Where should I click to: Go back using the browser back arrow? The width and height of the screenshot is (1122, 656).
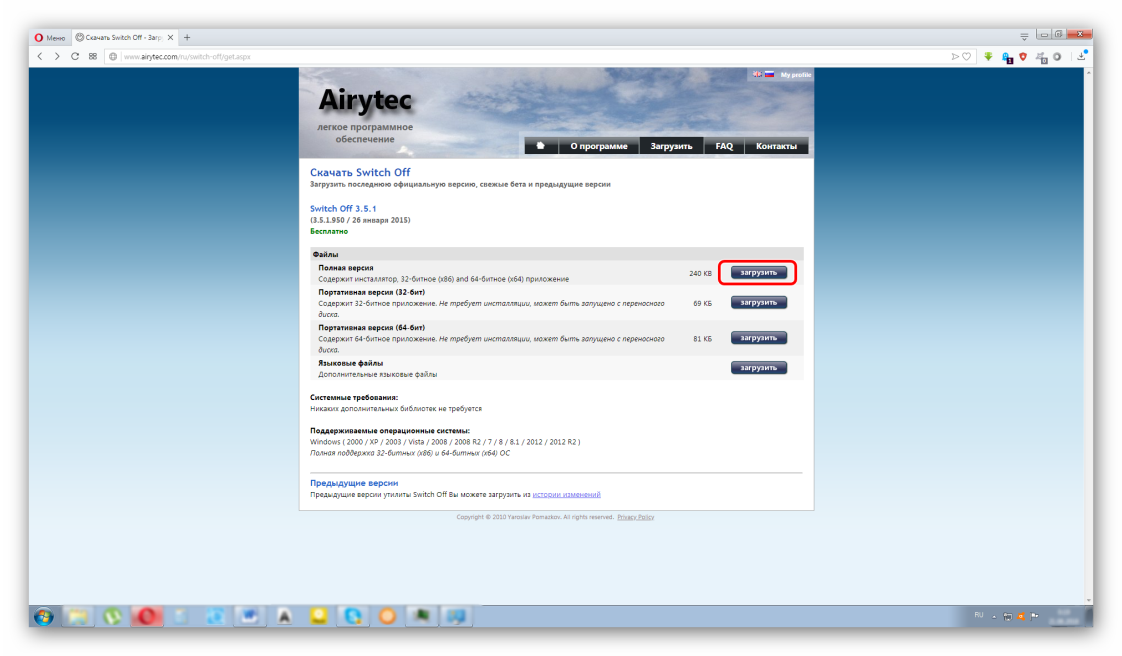41,57
